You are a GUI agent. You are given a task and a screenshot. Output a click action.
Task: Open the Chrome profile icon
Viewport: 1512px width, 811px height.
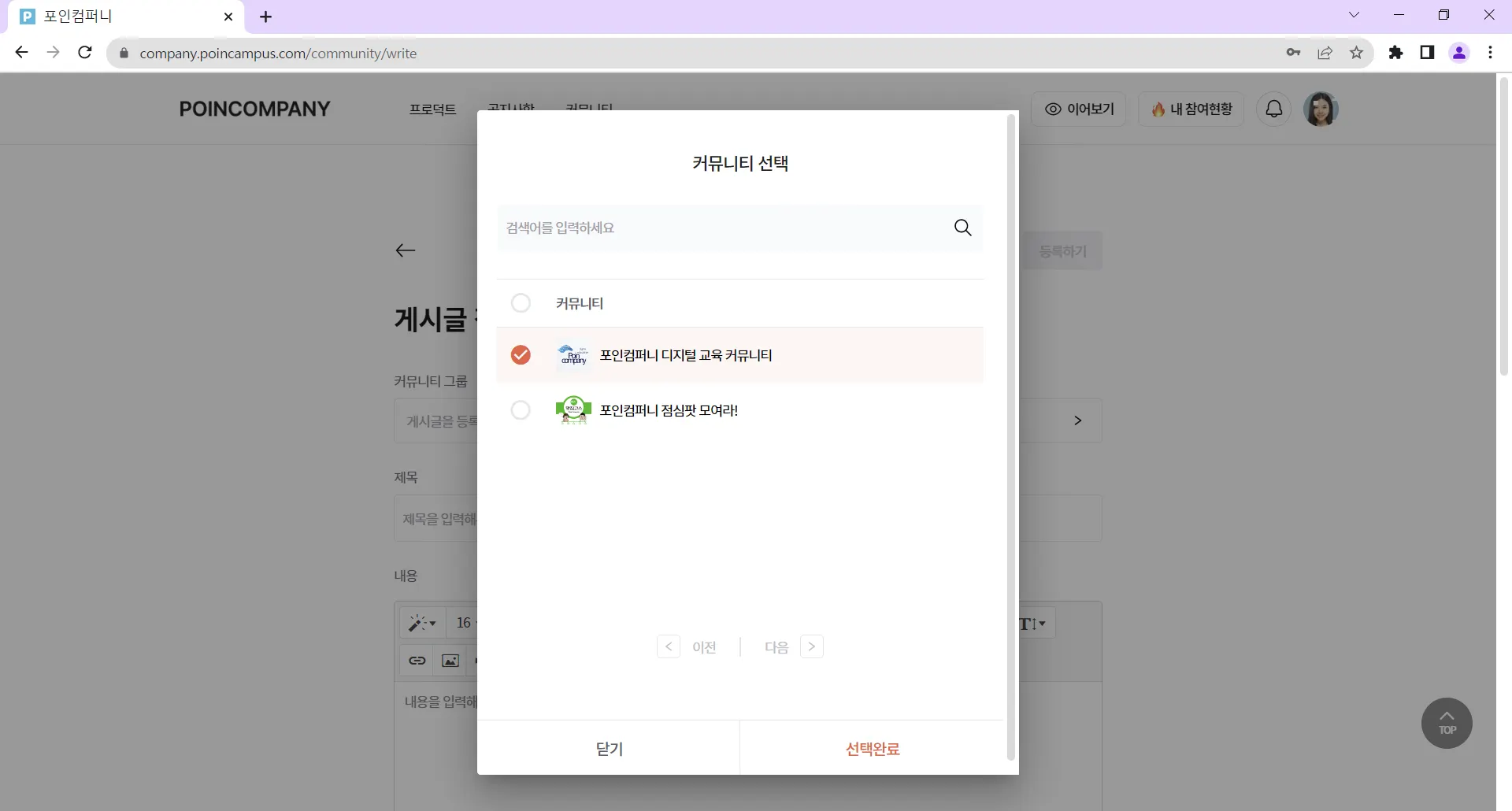[1459, 53]
